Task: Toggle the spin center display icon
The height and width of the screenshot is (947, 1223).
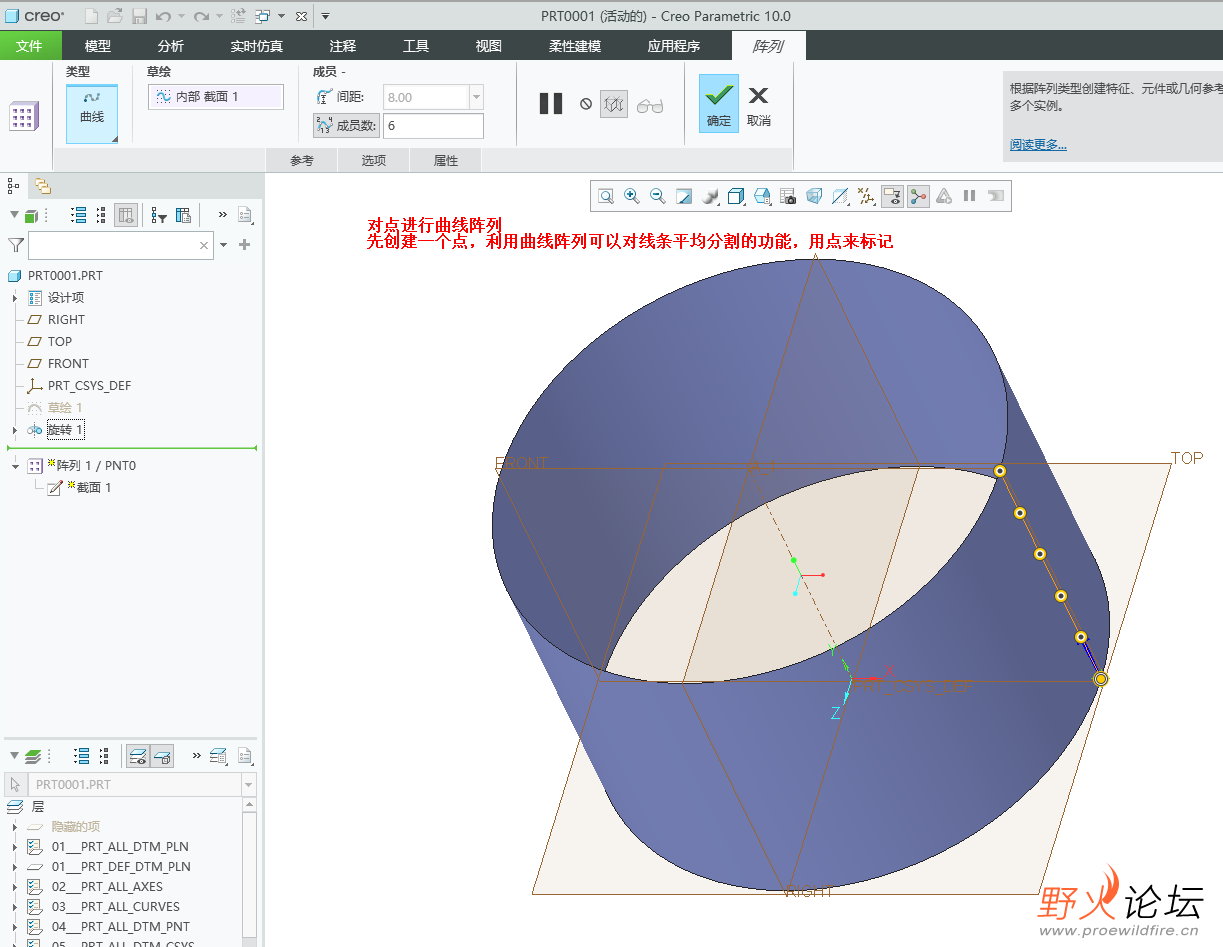Action: point(918,196)
